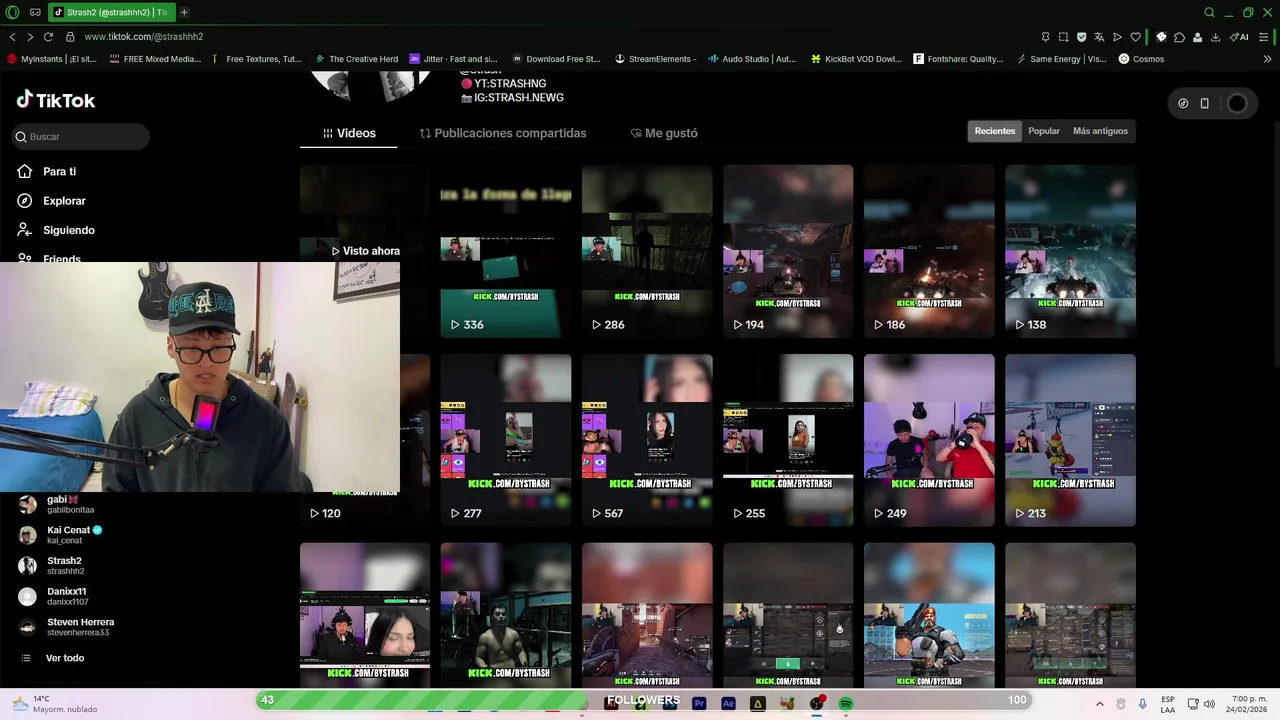Open the video with 138 views
The height and width of the screenshot is (720, 1280).
coord(1070,251)
